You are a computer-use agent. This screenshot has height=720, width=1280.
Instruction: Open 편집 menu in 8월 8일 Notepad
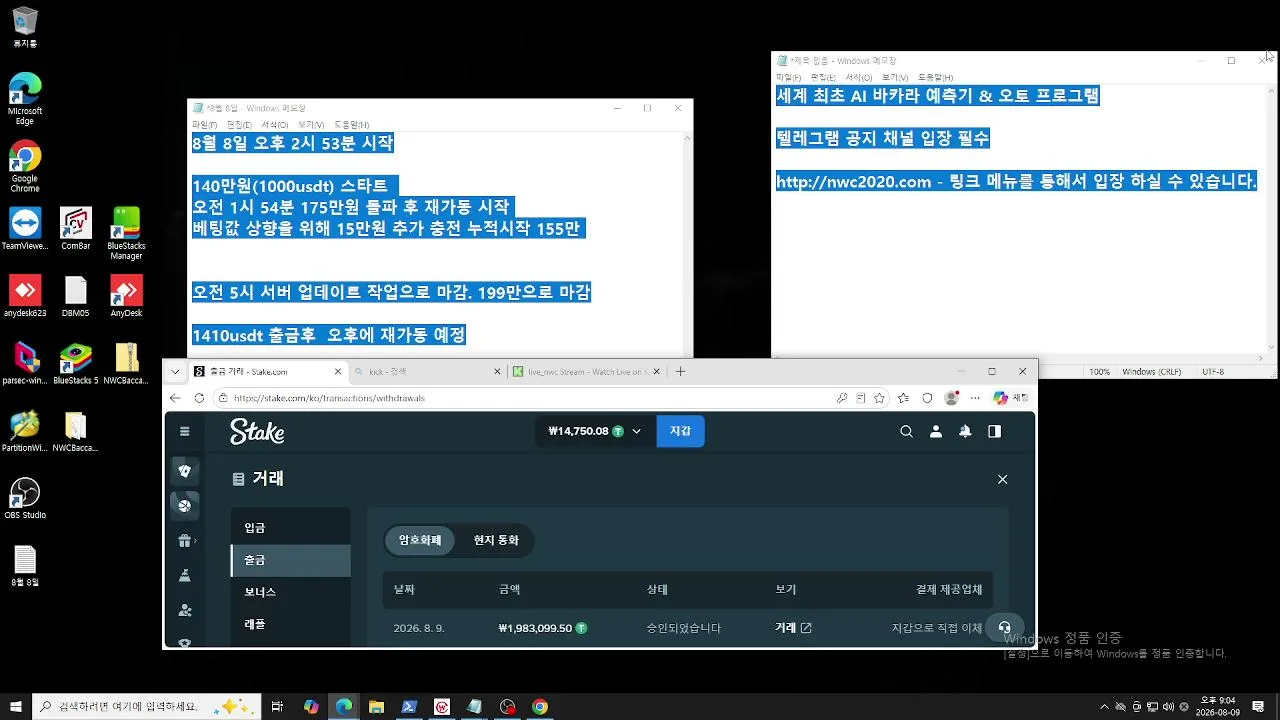point(239,125)
